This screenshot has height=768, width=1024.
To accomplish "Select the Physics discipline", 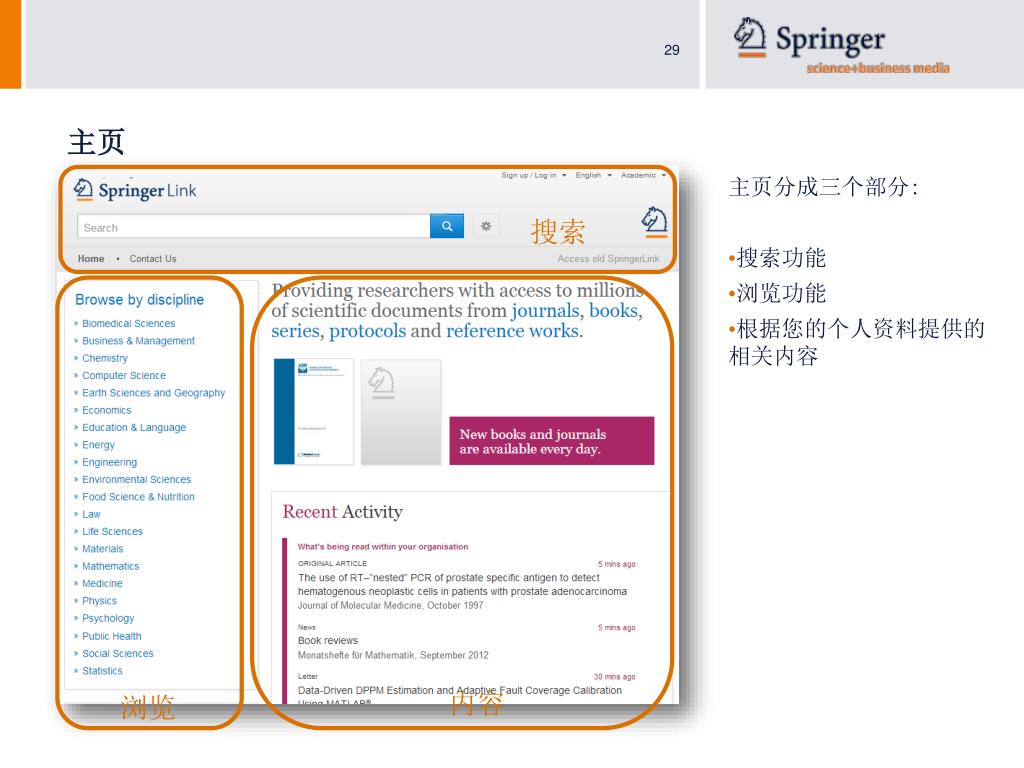I will pos(99,601).
